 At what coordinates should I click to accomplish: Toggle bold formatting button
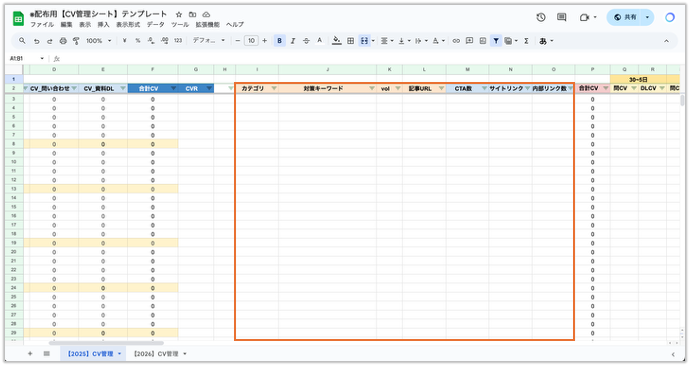[x=279, y=41]
